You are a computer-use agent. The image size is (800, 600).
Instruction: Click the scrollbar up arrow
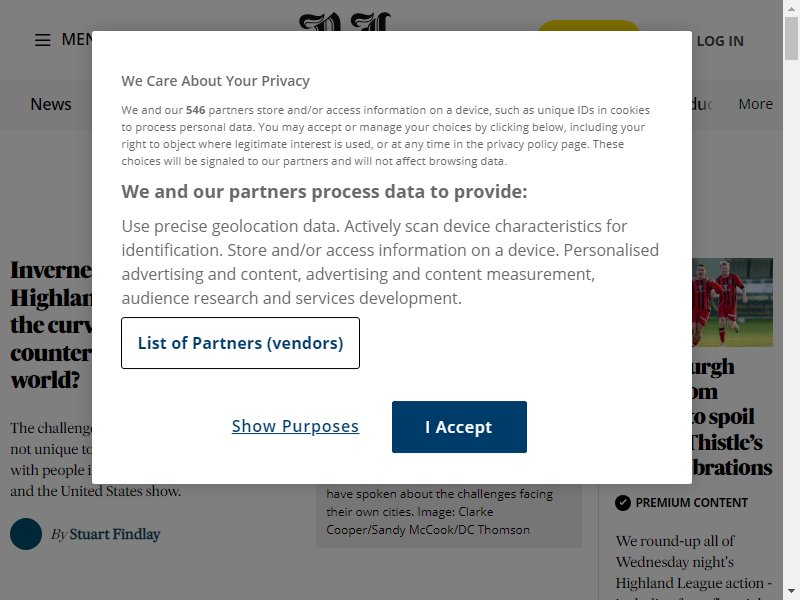point(791,7)
